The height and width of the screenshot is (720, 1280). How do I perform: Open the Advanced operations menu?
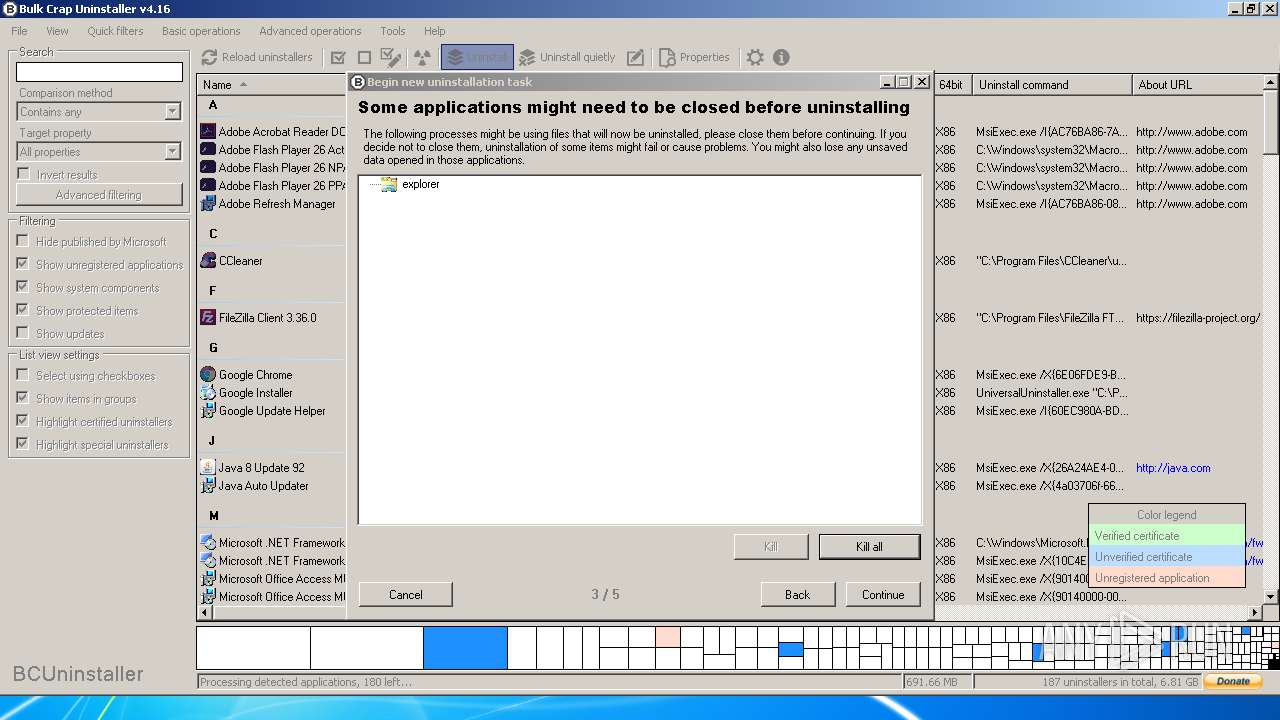tap(310, 31)
